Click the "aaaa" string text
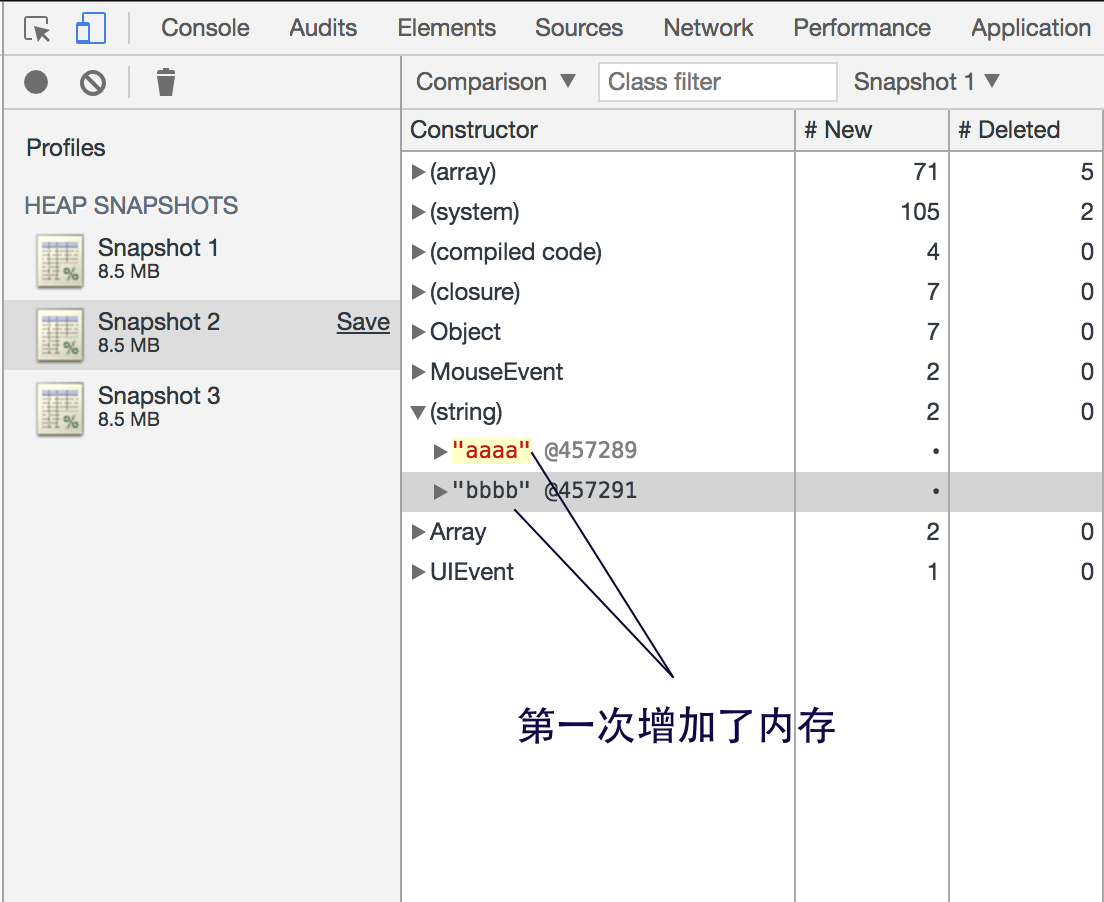 pyautogui.click(x=491, y=450)
